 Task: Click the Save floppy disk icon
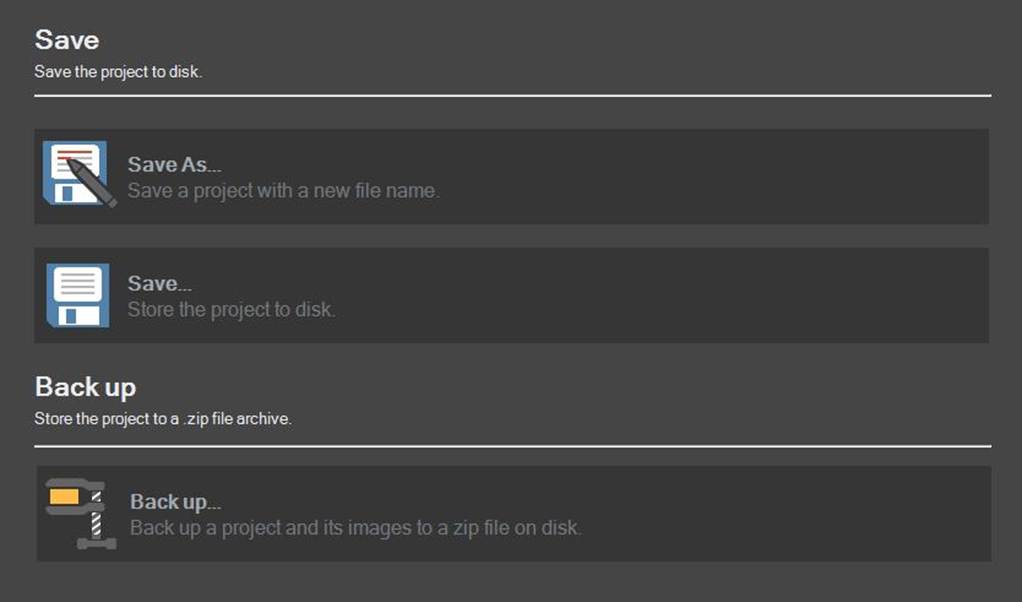pos(75,293)
